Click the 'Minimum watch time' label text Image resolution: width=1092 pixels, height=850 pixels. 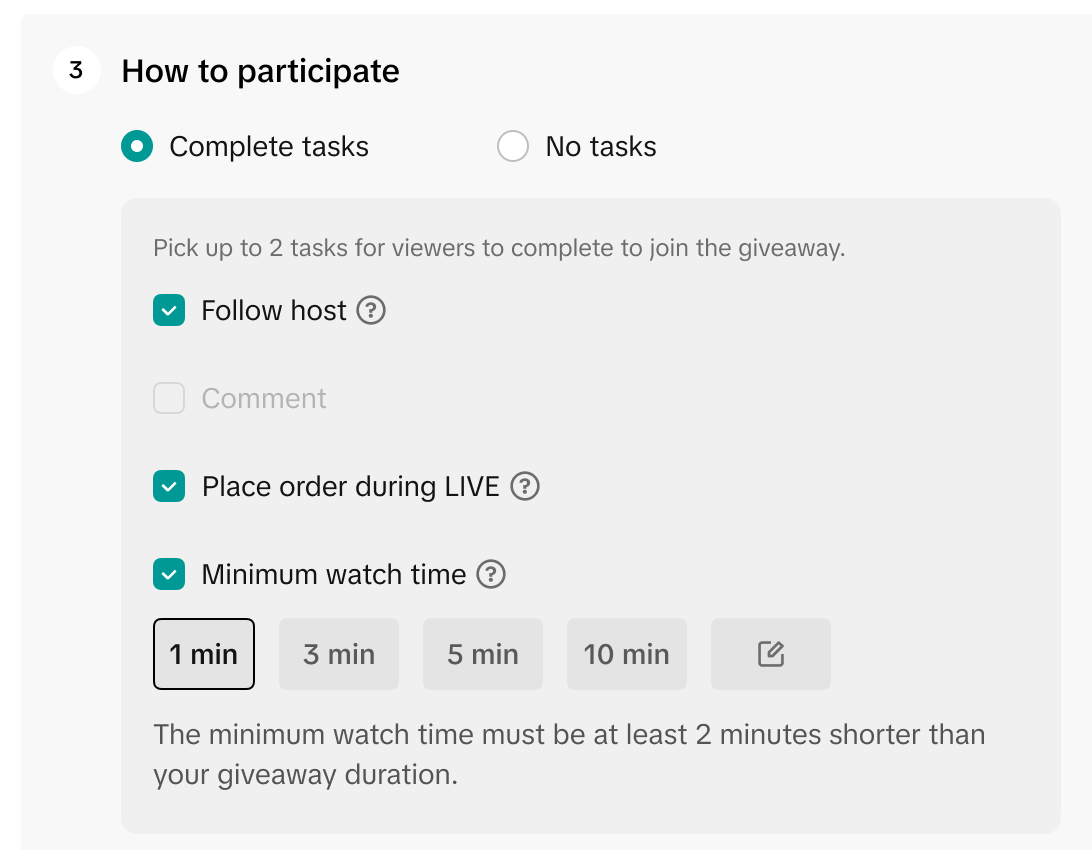pos(334,575)
